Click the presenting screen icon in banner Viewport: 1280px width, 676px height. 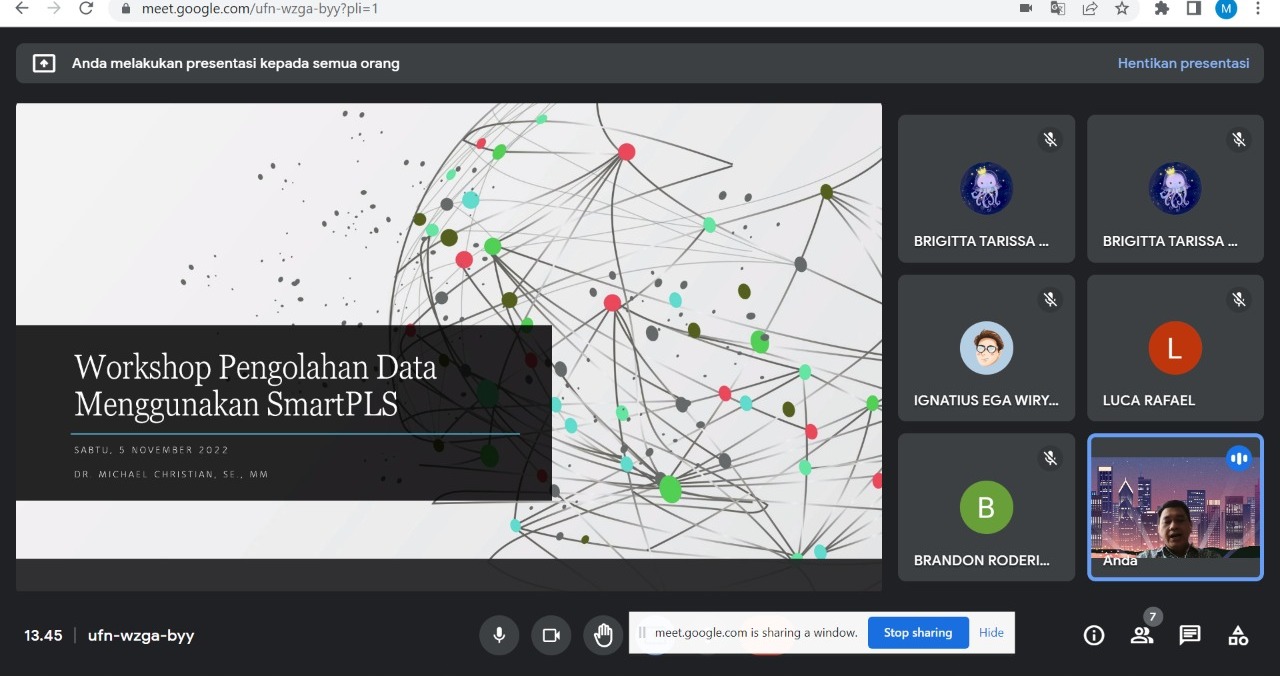coord(44,63)
